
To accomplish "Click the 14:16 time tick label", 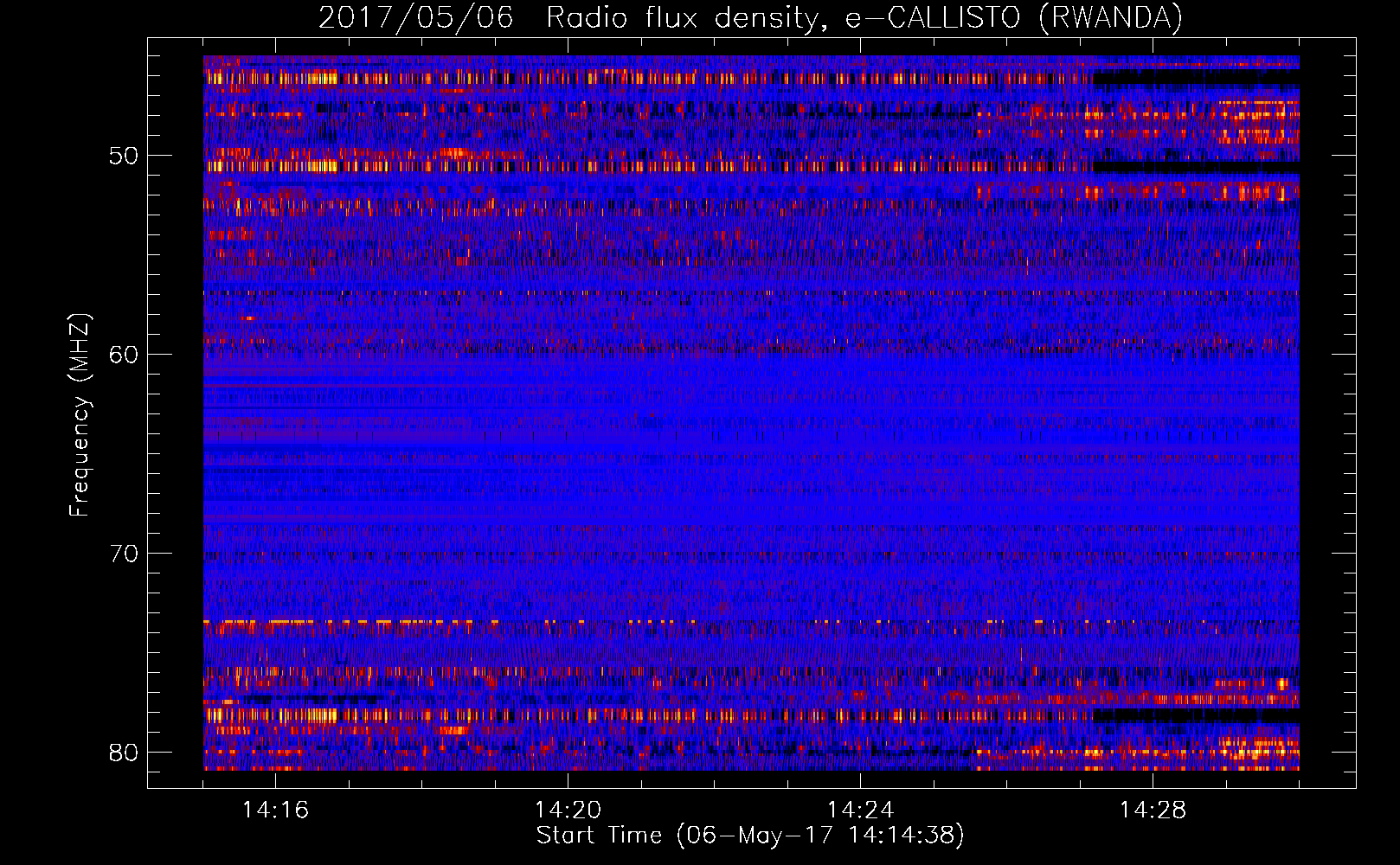I will pos(275,811).
